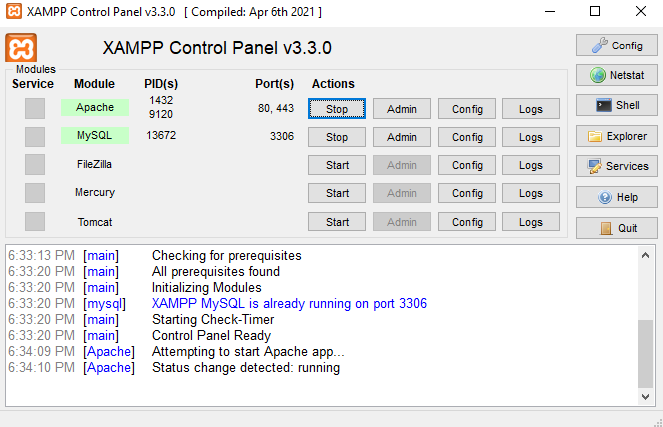Open Windows Services button

[616, 166]
